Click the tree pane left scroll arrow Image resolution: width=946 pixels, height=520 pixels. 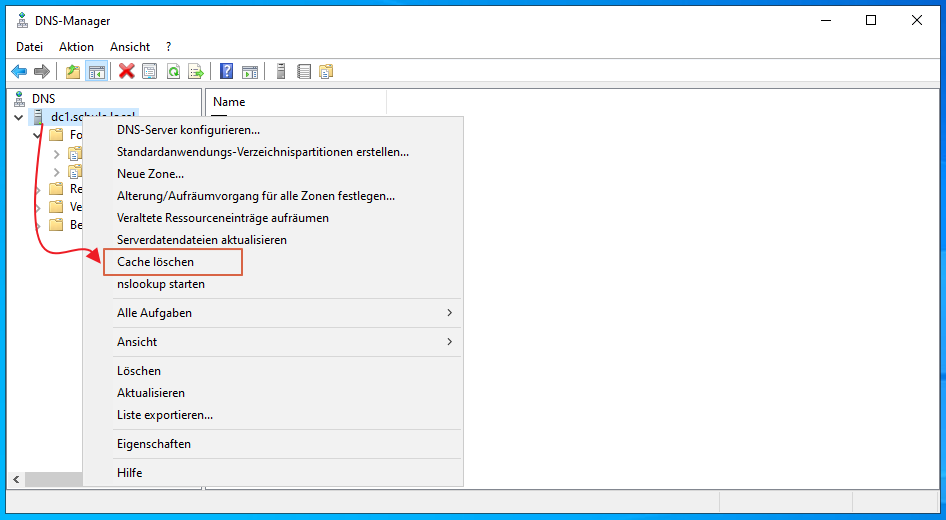click(x=16, y=480)
